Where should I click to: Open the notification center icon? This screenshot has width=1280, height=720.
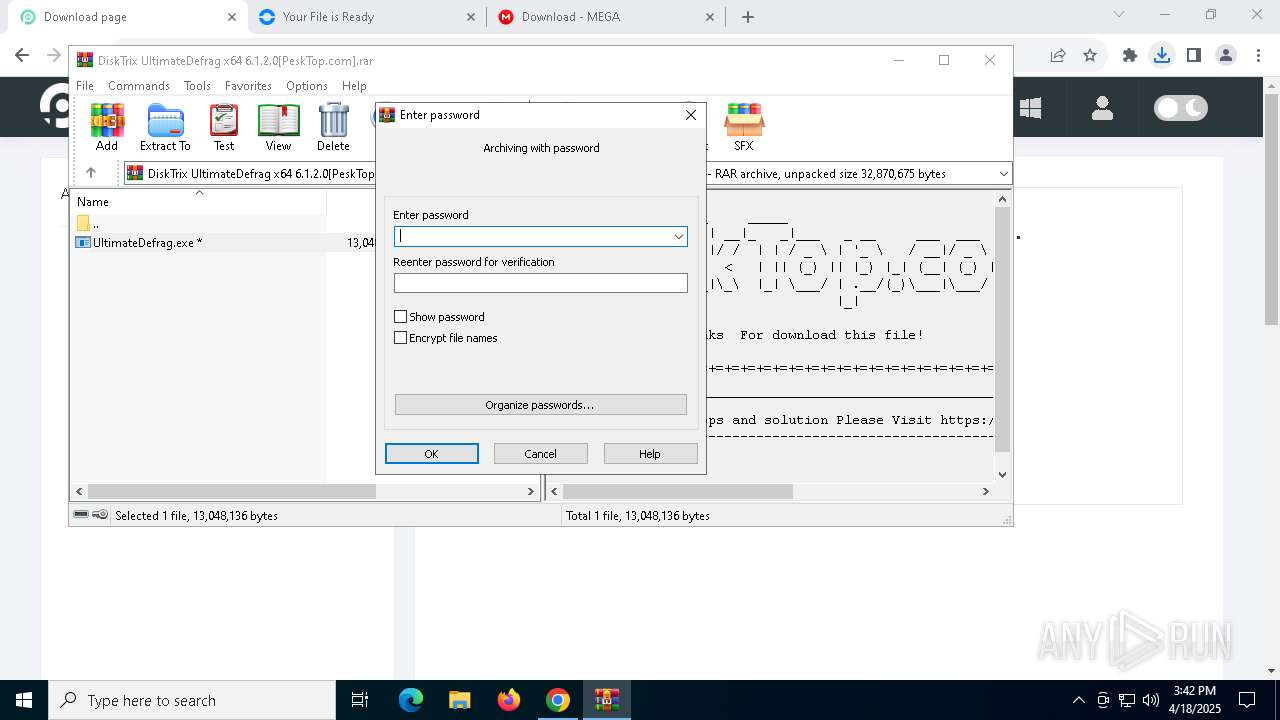(1247, 700)
